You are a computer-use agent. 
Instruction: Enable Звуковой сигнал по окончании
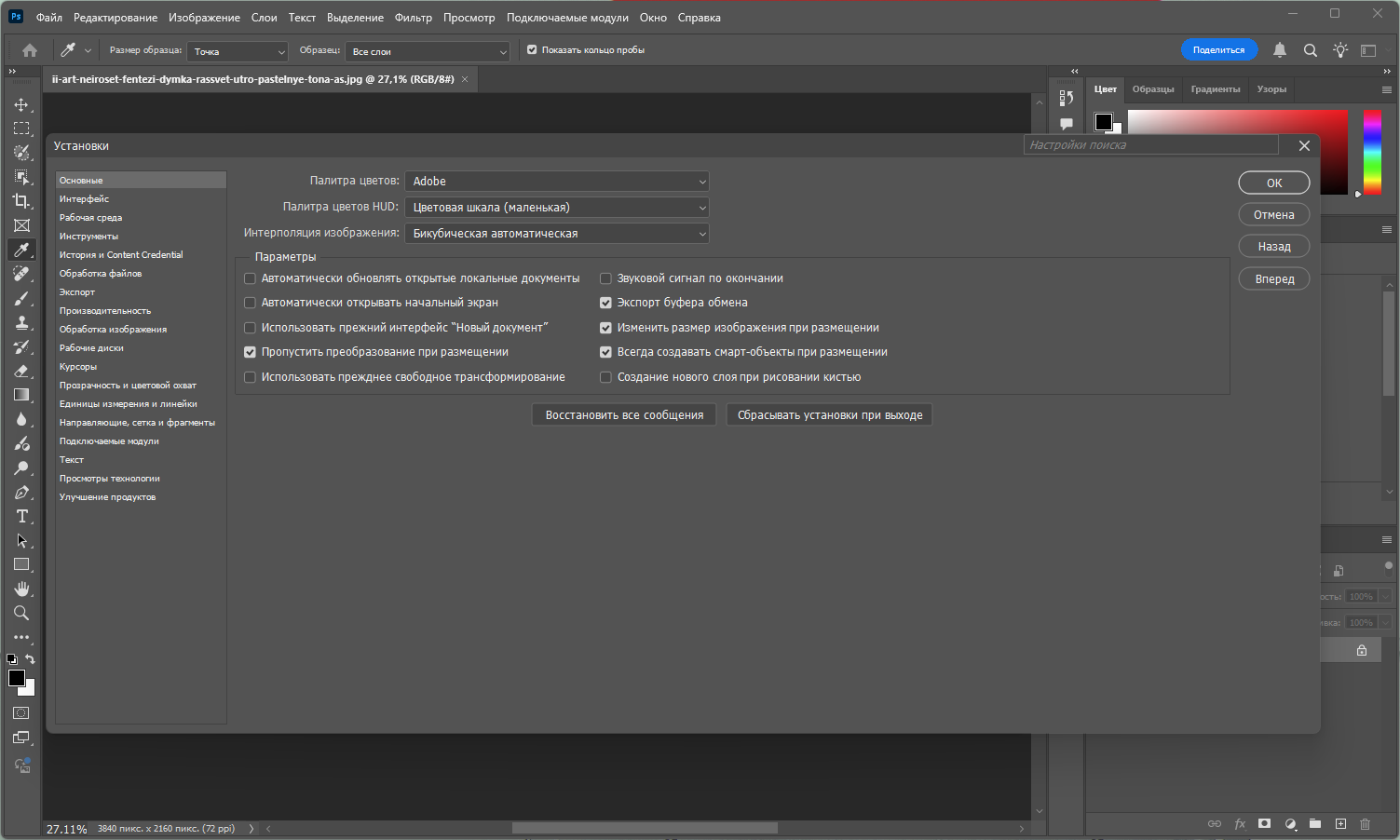click(605, 278)
